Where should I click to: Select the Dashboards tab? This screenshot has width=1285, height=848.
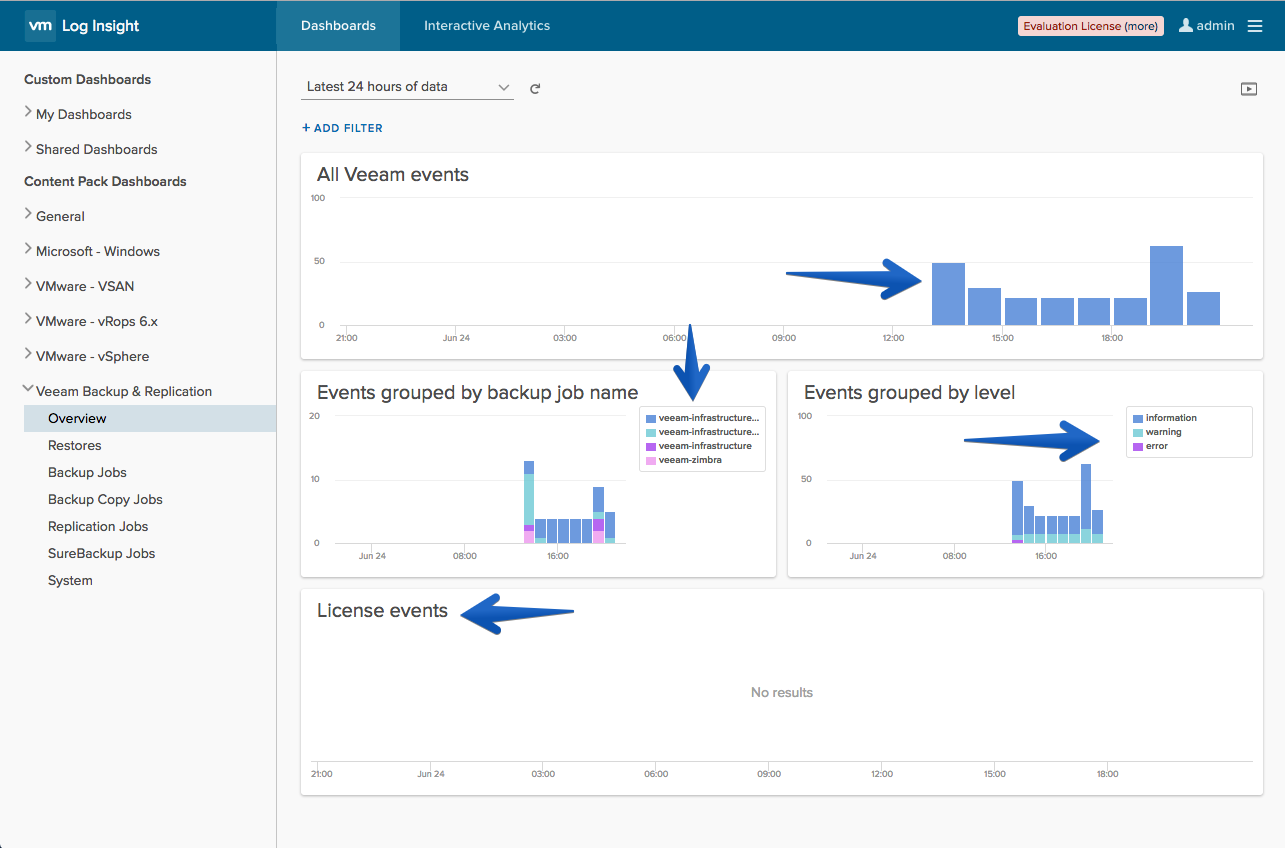338,26
